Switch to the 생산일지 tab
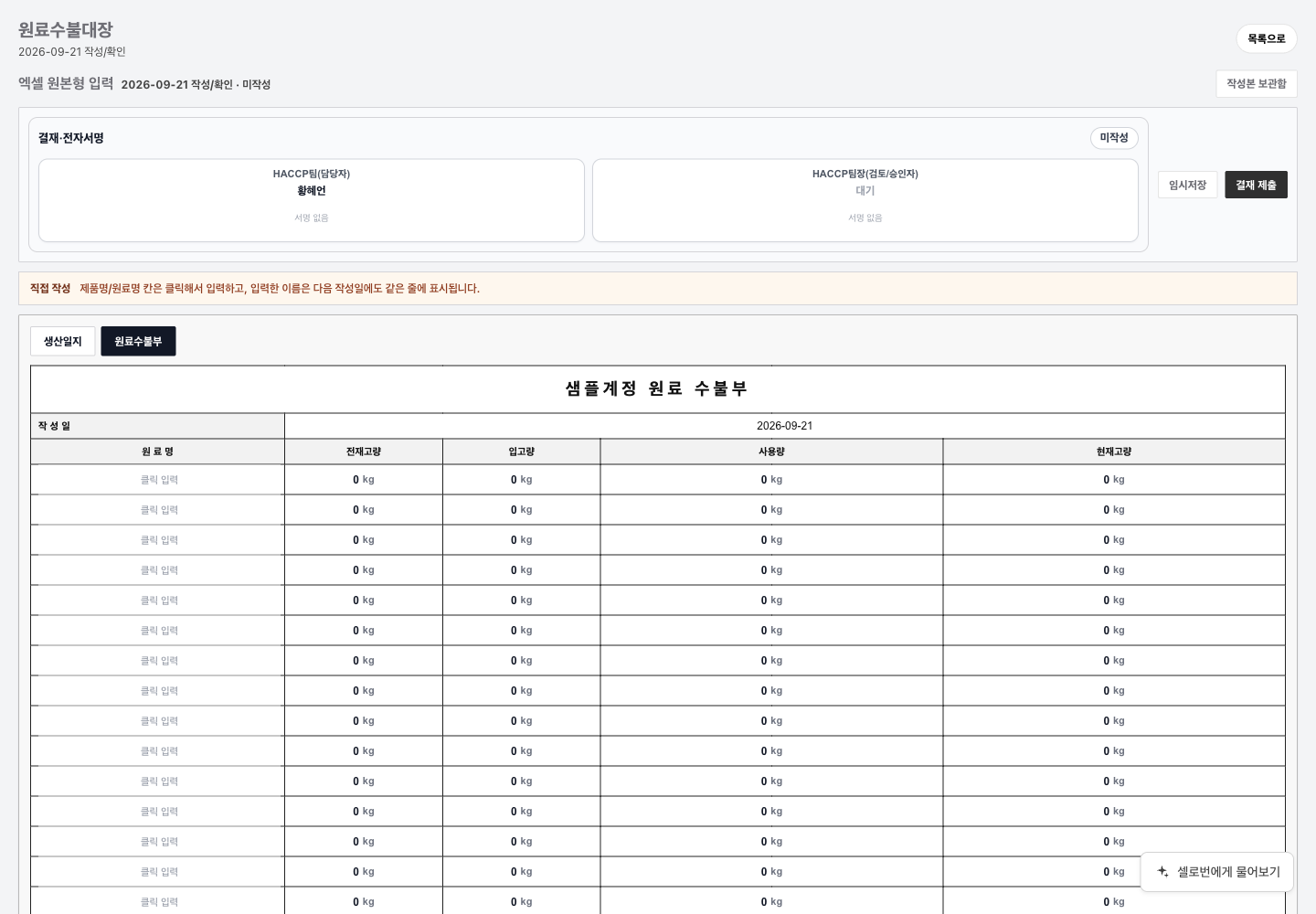The height and width of the screenshot is (914, 1316). (63, 341)
